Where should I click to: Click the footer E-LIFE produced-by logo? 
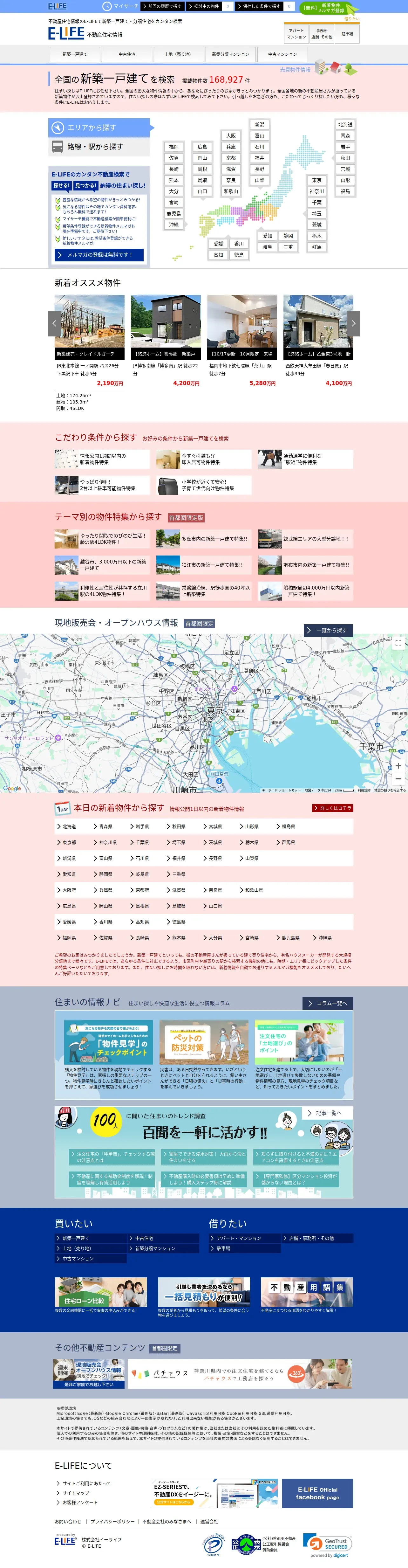[x=65, y=1541]
